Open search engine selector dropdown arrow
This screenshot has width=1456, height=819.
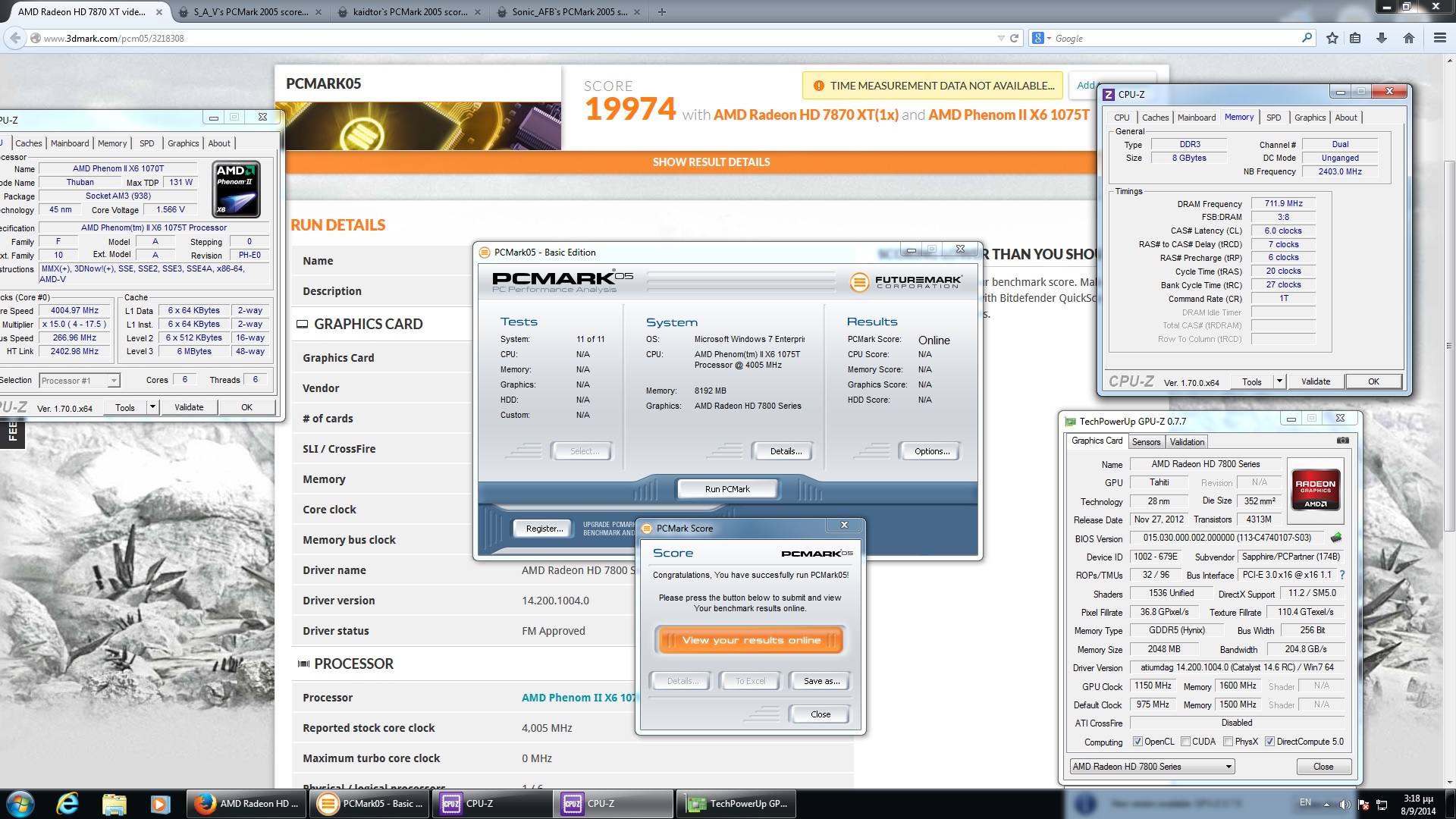(1049, 38)
